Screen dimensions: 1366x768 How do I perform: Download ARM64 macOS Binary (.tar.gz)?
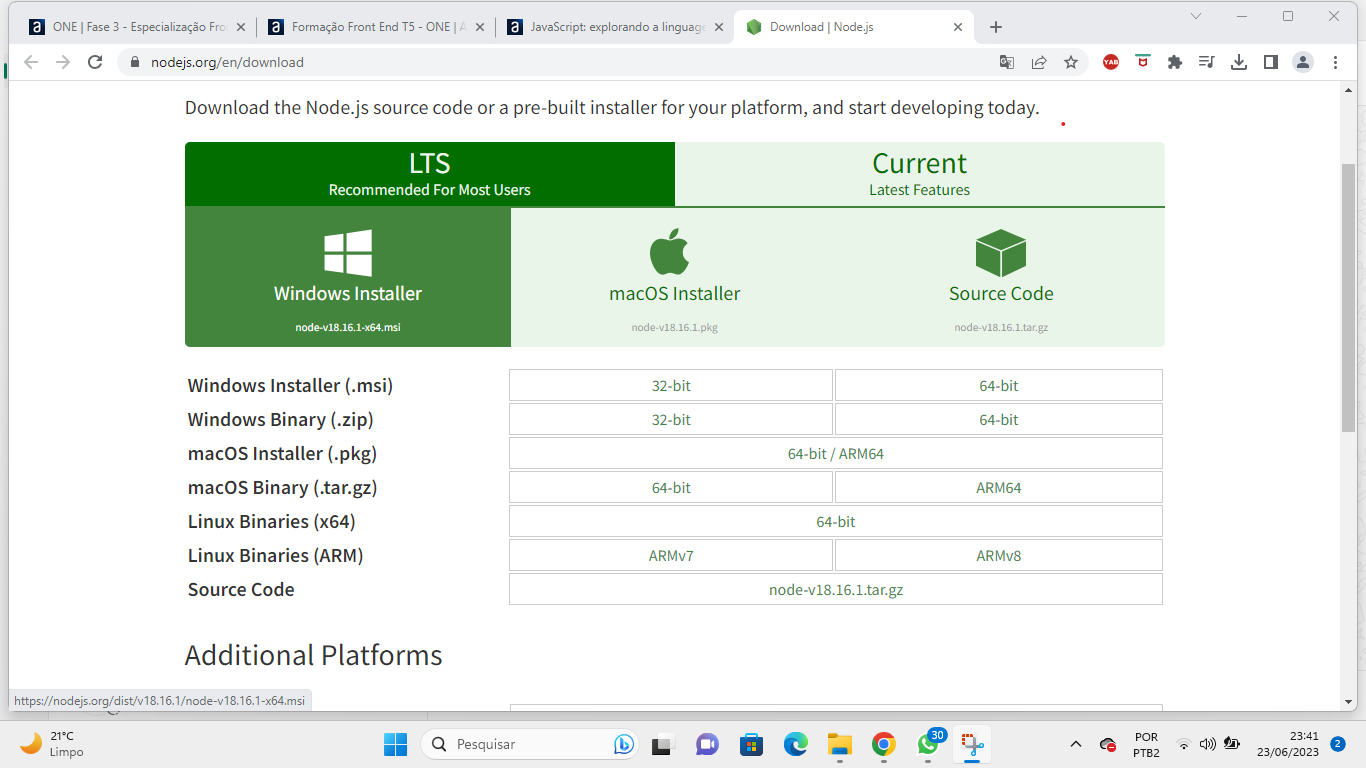click(x=999, y=487)
